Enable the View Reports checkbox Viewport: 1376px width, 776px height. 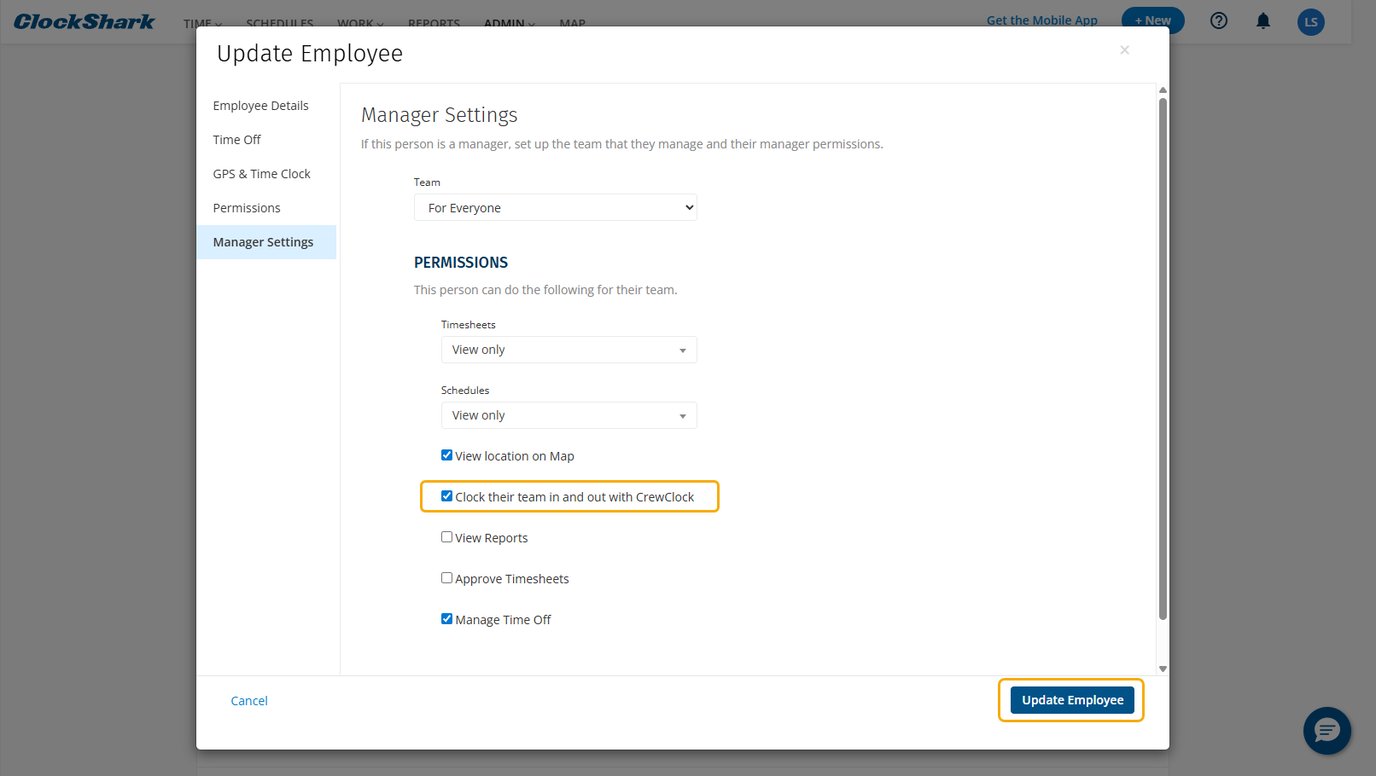[447, 537]
